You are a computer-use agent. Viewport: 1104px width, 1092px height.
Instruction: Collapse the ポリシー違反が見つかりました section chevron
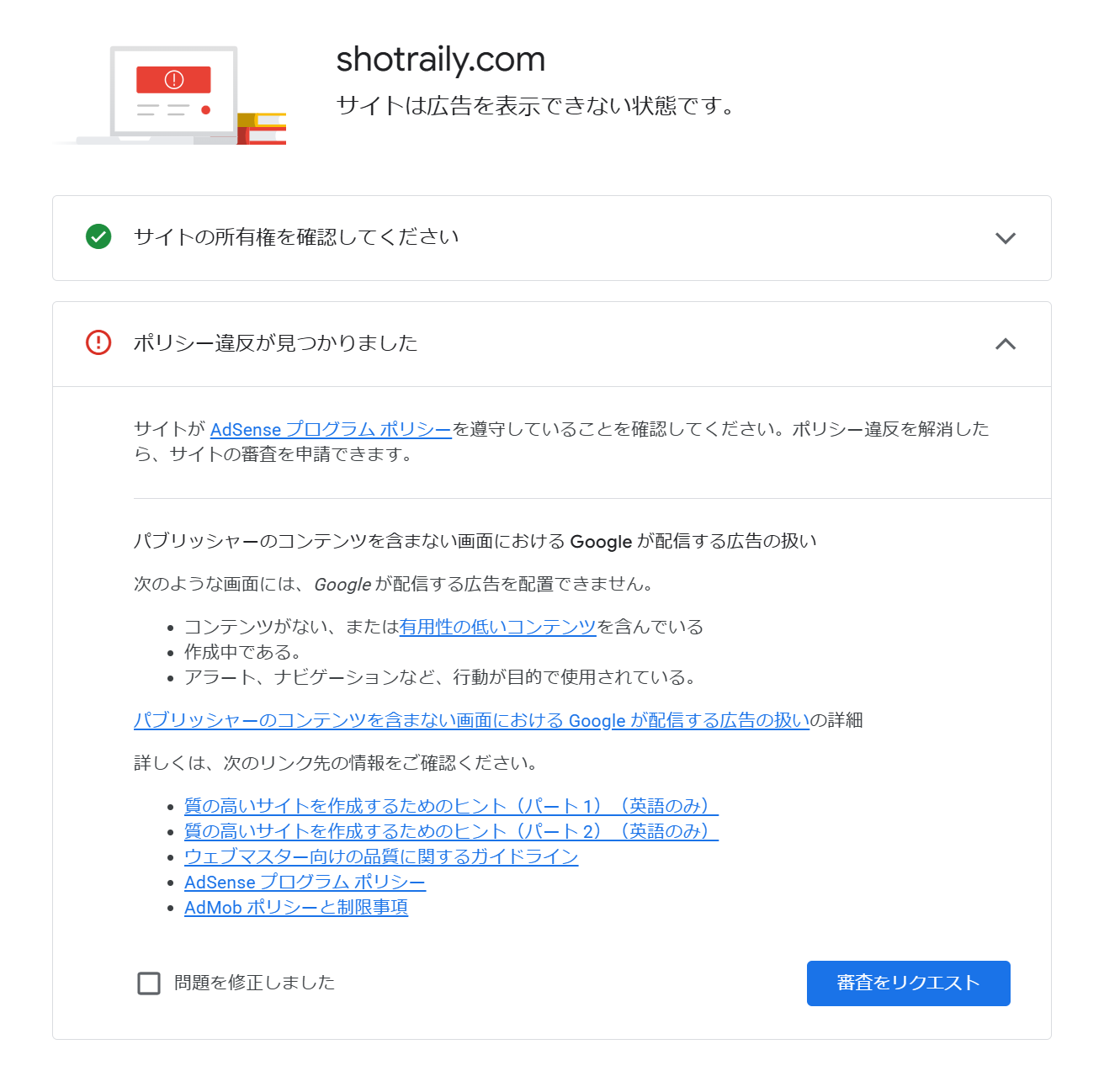click(1005, 344)
